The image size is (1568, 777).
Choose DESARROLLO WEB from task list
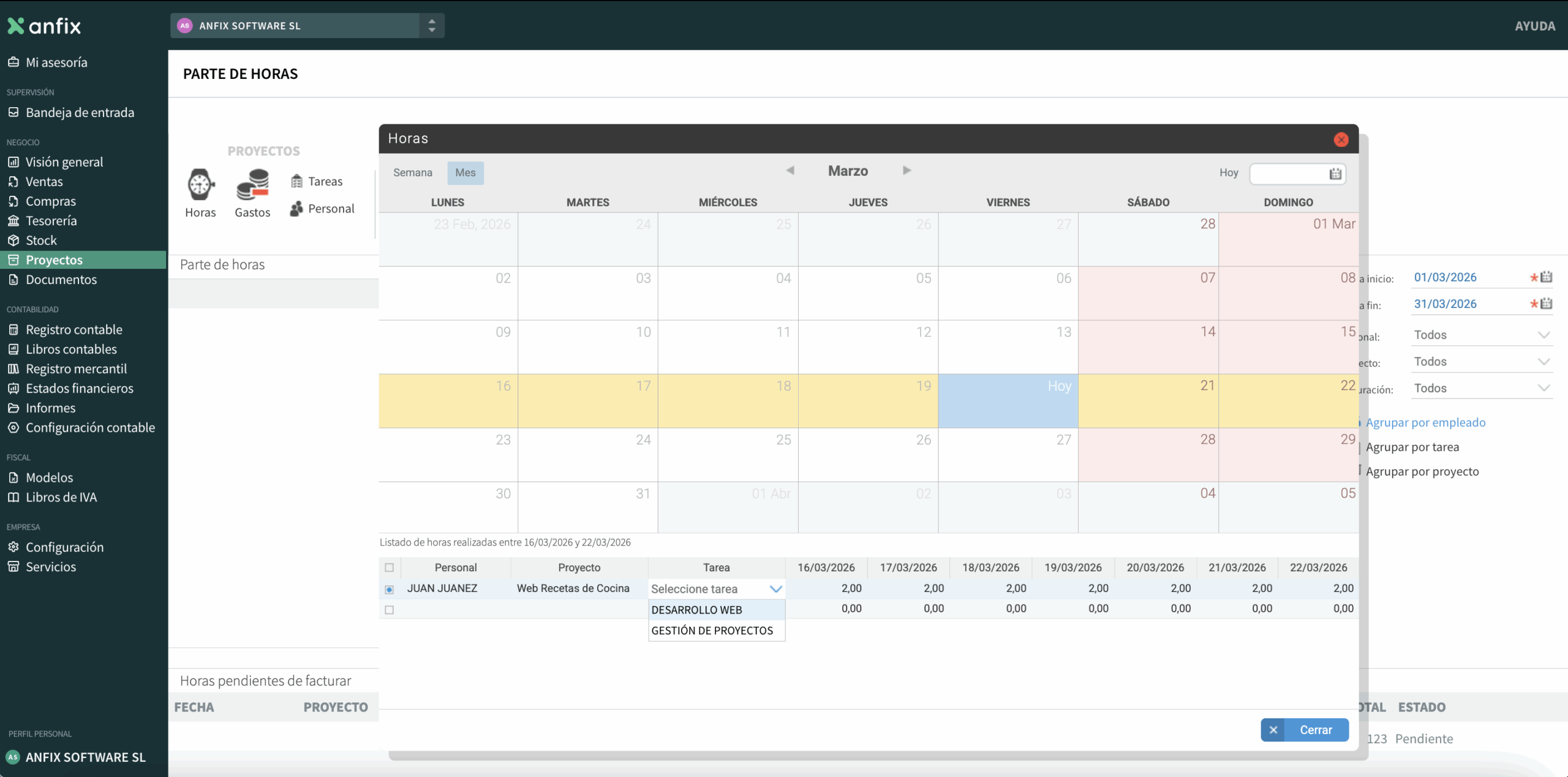(697, 610)
